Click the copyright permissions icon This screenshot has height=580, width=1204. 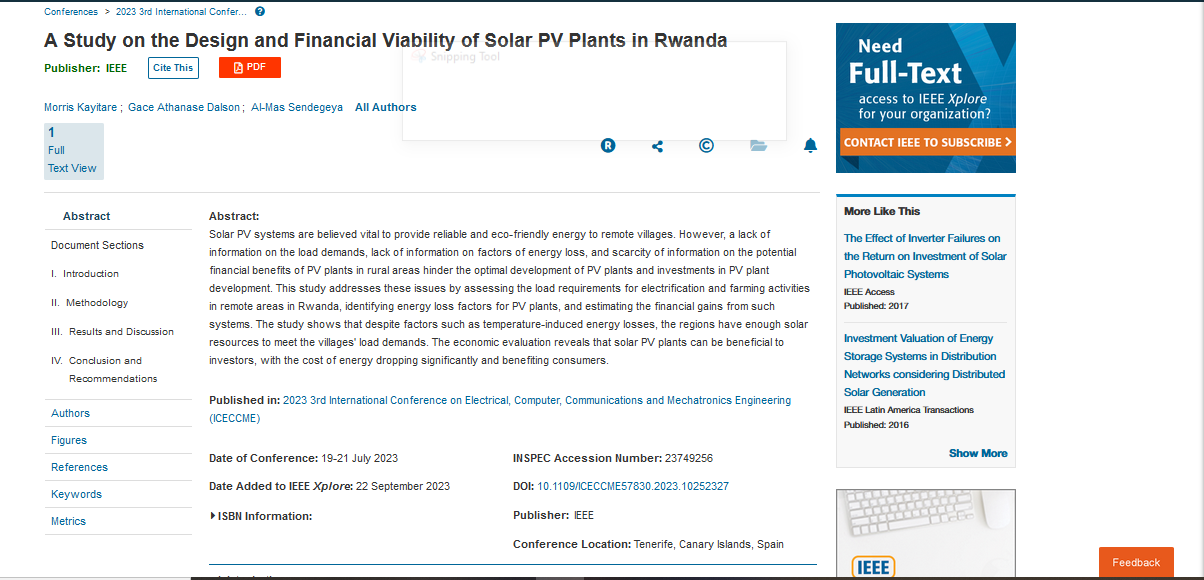tap(706, 146)
